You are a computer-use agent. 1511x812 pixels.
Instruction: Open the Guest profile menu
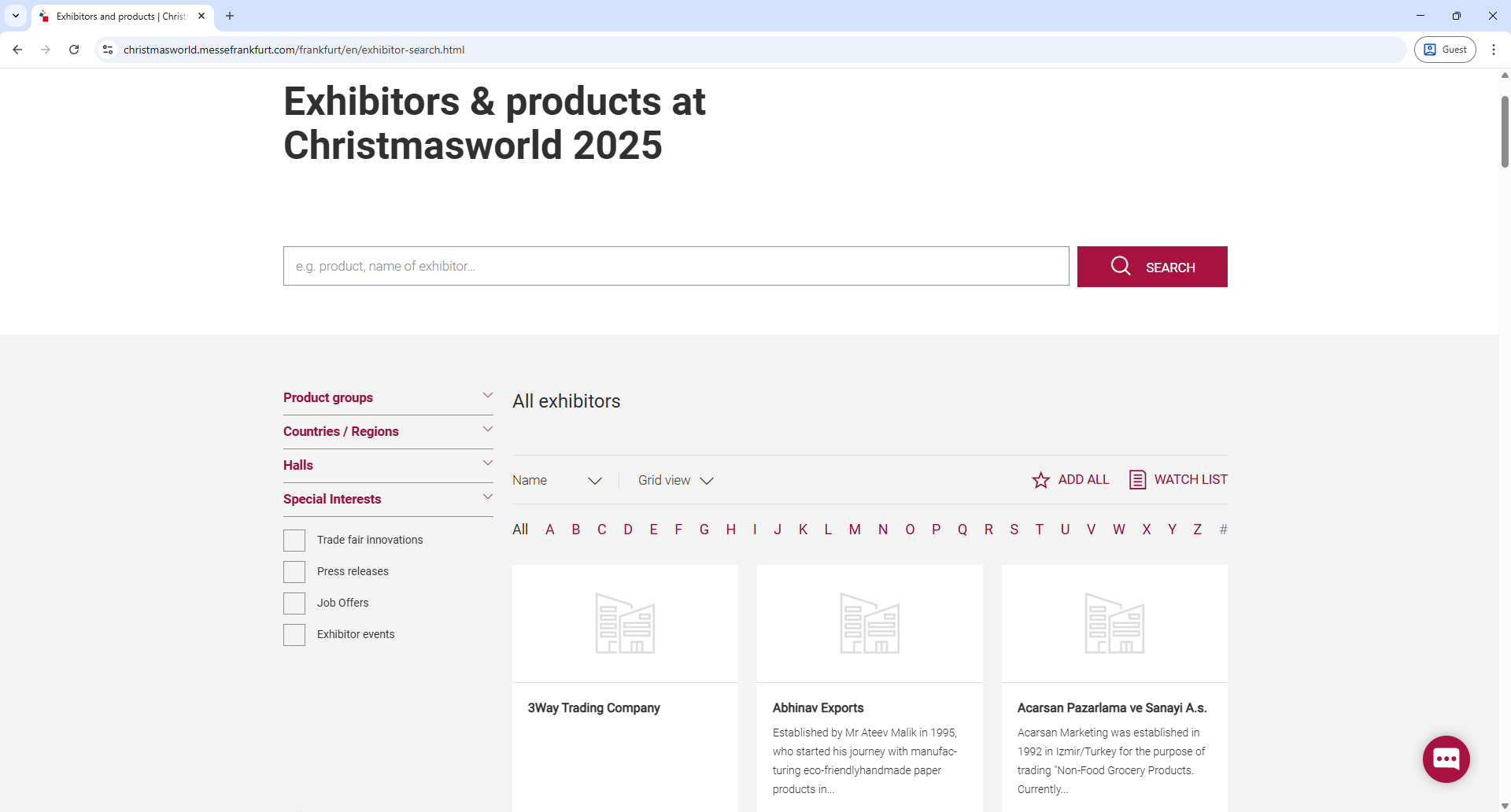point(1446,49)
